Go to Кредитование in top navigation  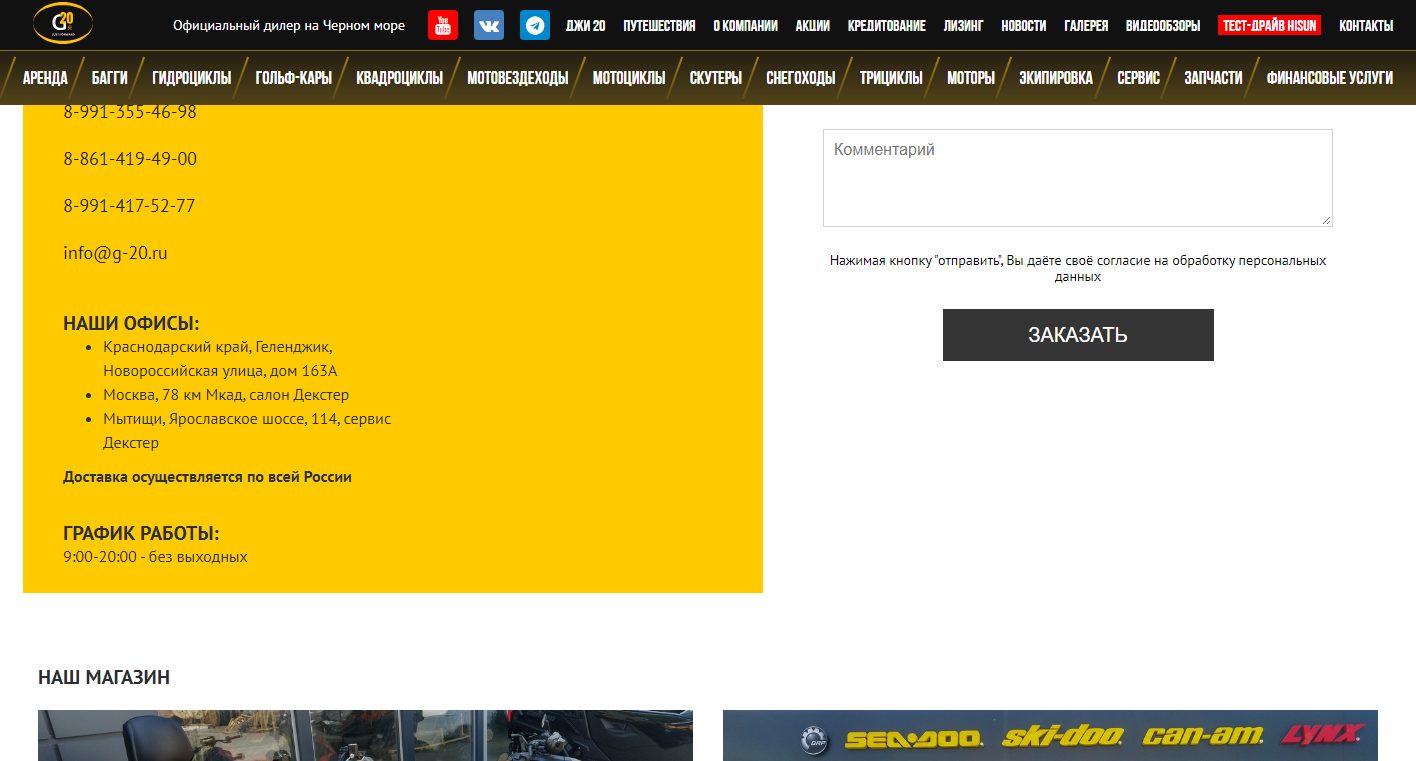(886, 26)
